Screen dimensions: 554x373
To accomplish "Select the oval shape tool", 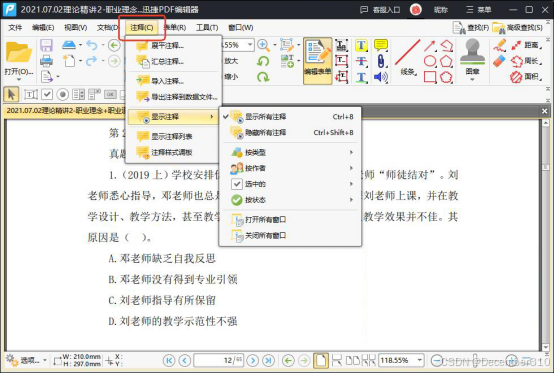I will pyautogui.click(x=430, y=61).
